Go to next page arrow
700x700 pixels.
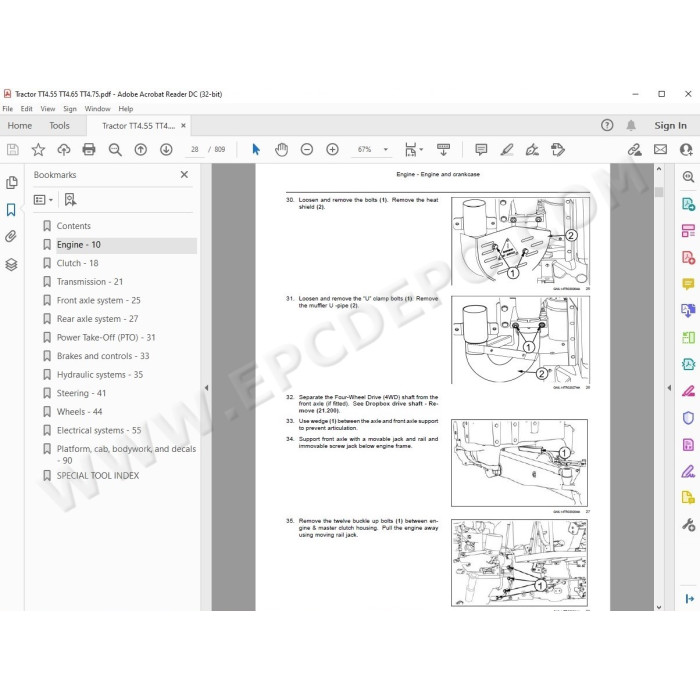166,150
